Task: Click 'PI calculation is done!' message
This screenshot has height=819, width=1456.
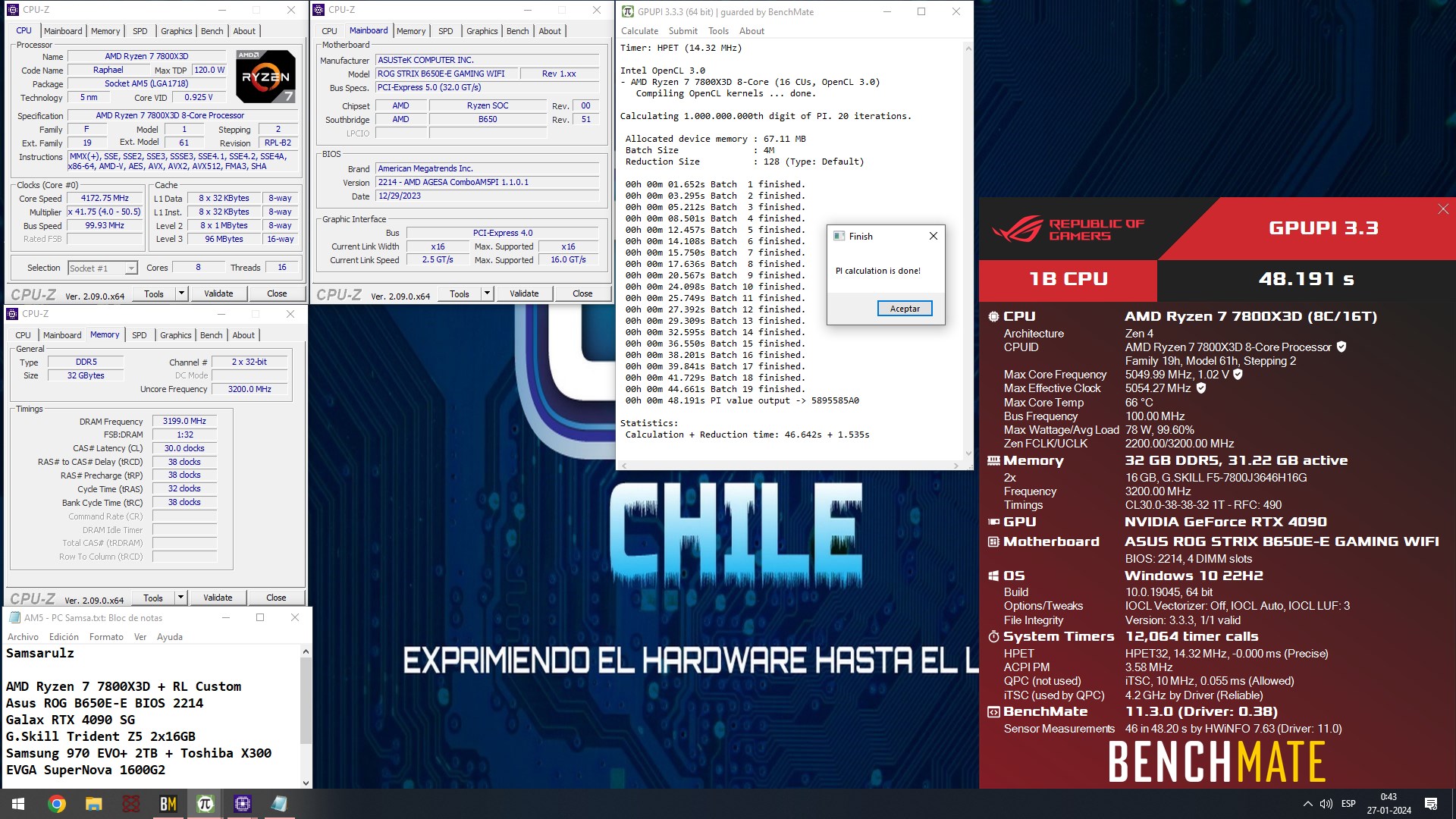Action: click(878, 271)
